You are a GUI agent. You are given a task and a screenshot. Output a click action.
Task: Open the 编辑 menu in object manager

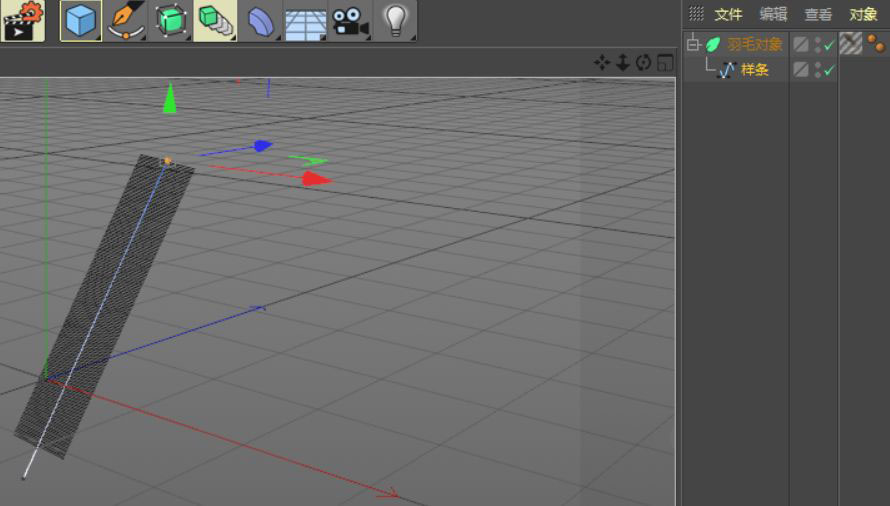(x=773, y=14)
